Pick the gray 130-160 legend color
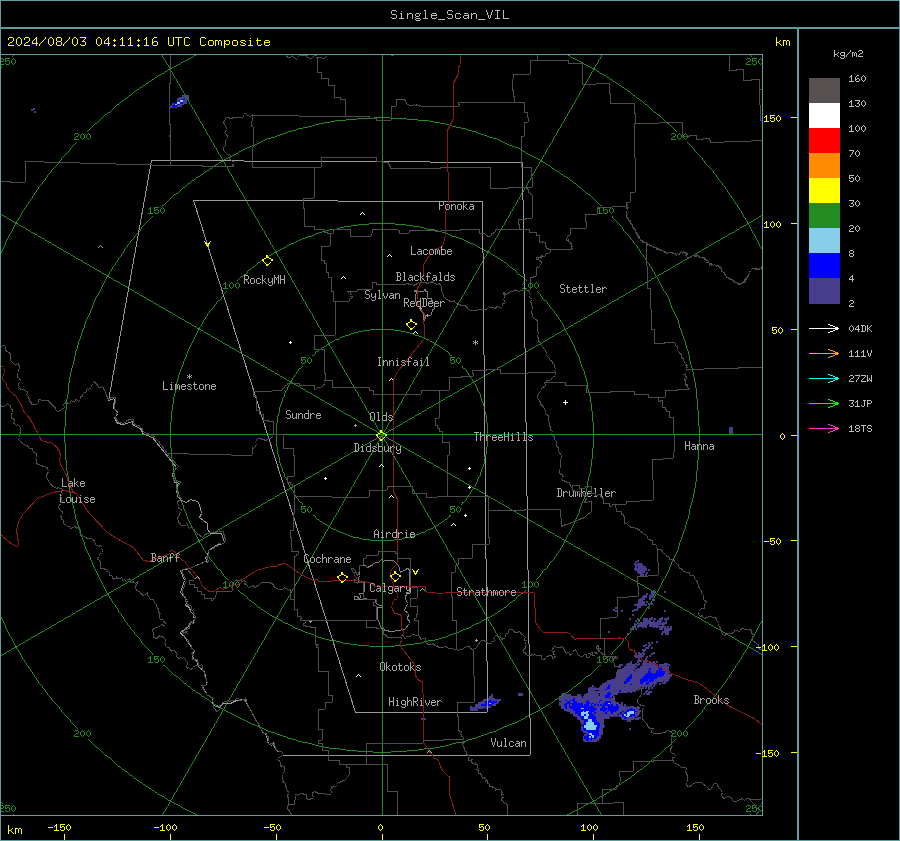The width and height of the screenshot is (900, 841). coord(824,91)
